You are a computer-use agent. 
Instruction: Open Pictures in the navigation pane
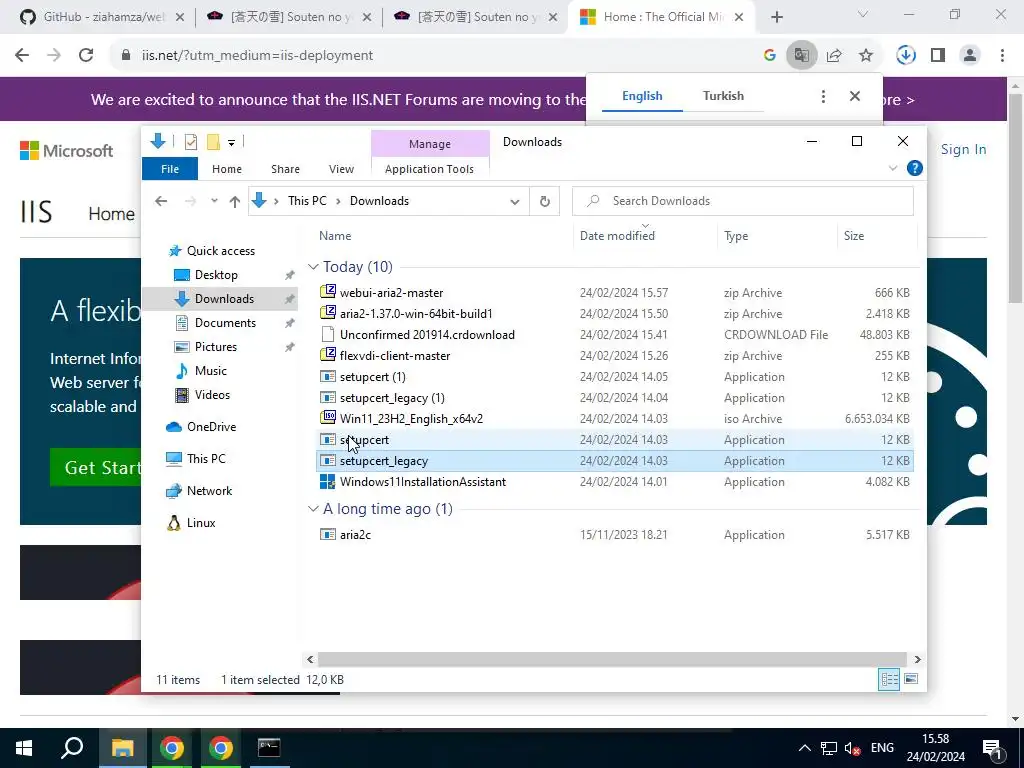coord(216,347)
